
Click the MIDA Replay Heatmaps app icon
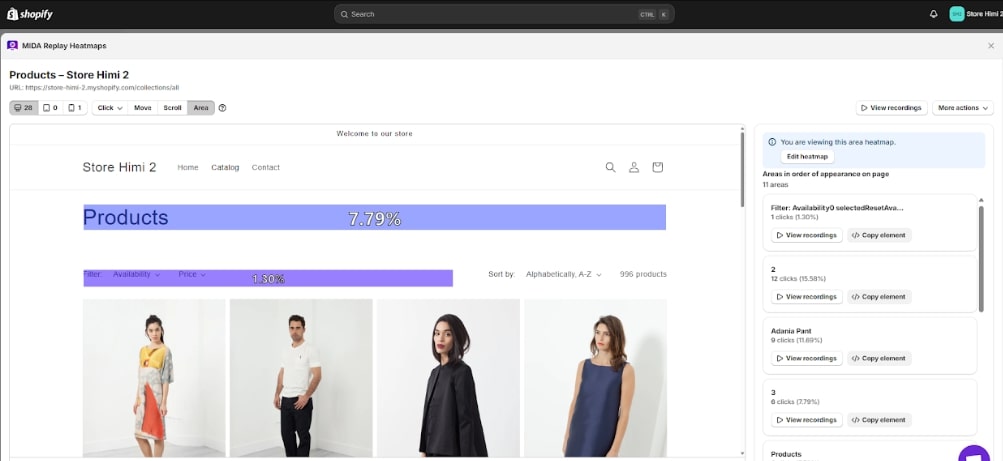click(x=12, y=45)
